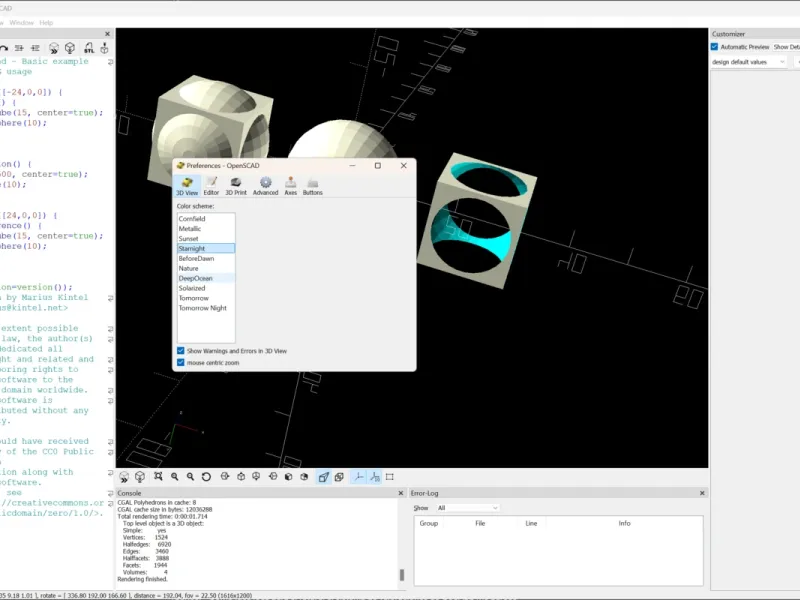Click Show Details button in Customizer
This screenshot has height=600, width=800.
coord(786,47)
